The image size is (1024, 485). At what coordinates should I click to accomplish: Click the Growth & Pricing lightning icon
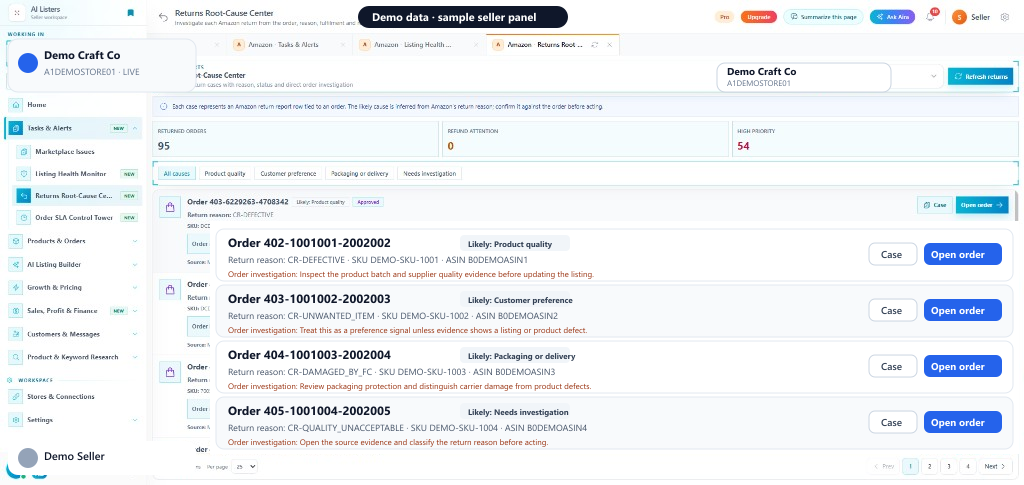[16, 287]
